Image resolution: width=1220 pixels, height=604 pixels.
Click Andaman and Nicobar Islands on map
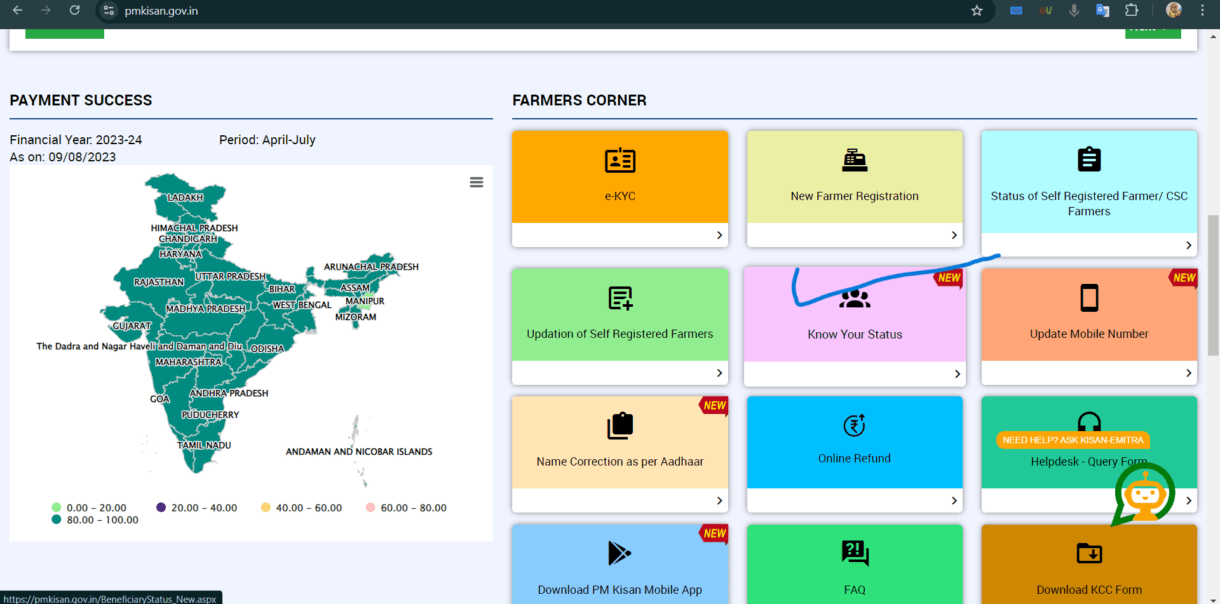359,451
